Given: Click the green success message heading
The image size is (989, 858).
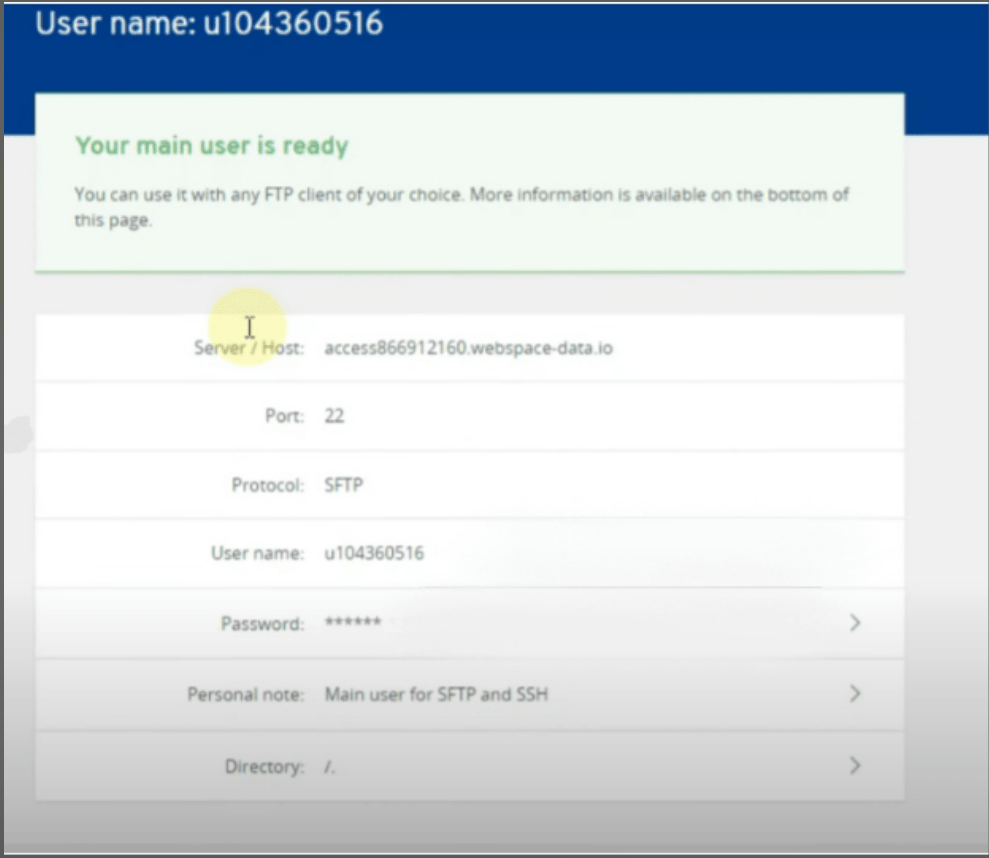Looking at the screenshot, I should pyautogui.click(x=212, y=145).
